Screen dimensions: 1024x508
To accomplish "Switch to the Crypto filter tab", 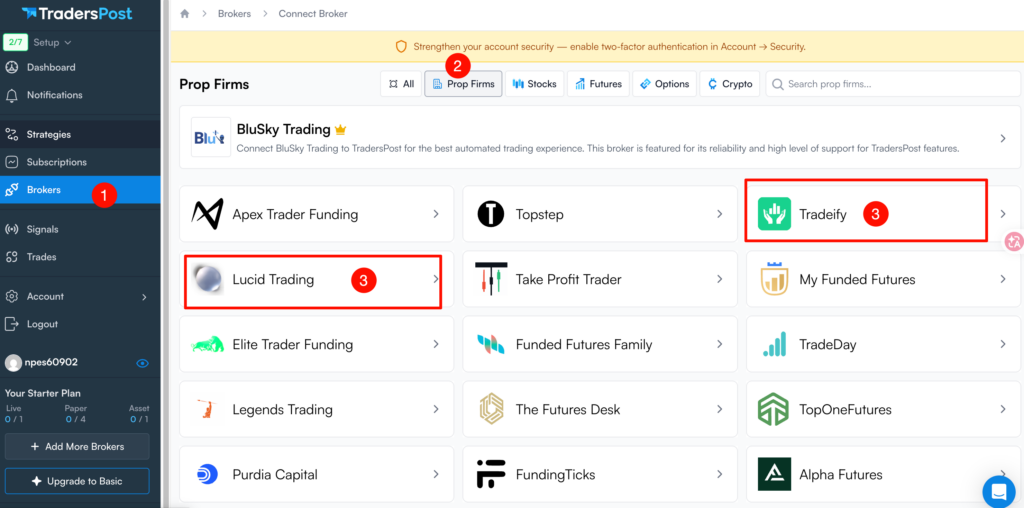I will tap(729, 84).
